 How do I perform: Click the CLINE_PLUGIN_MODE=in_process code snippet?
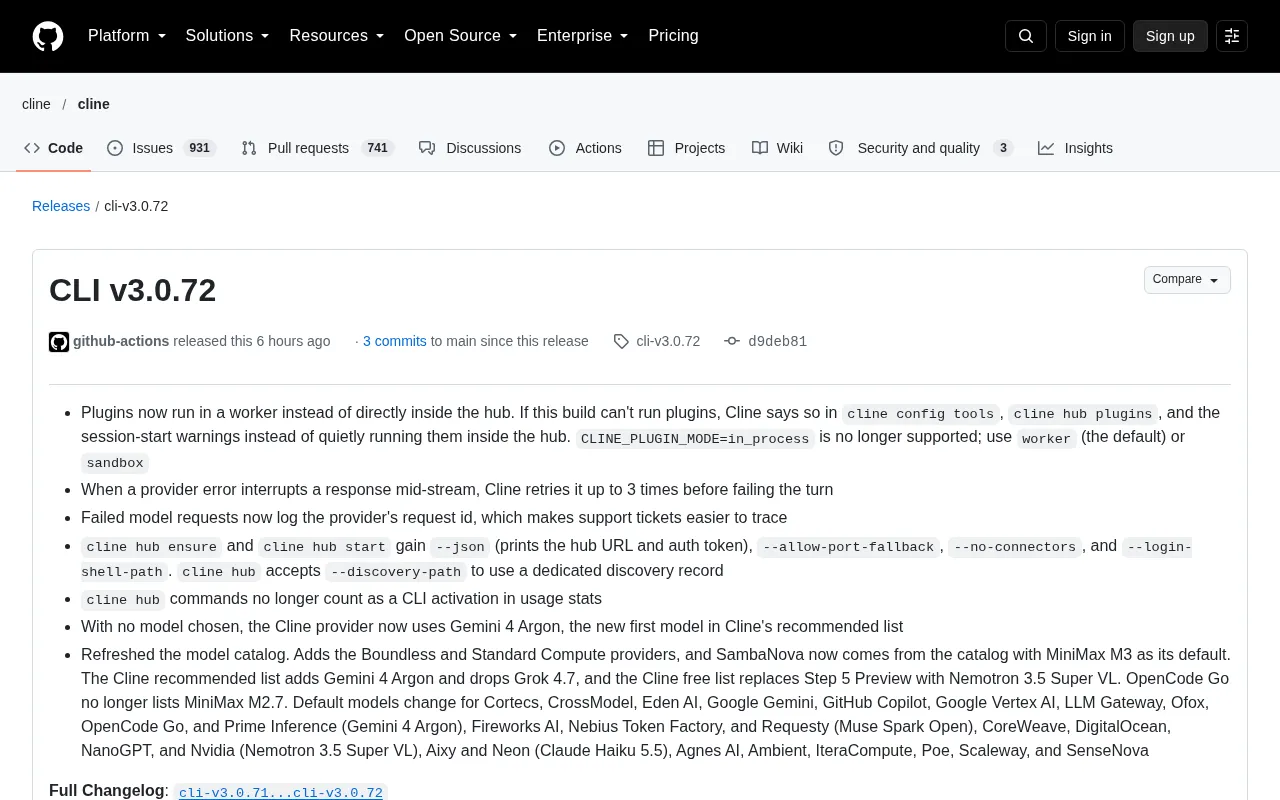click(x=695, y=438)
